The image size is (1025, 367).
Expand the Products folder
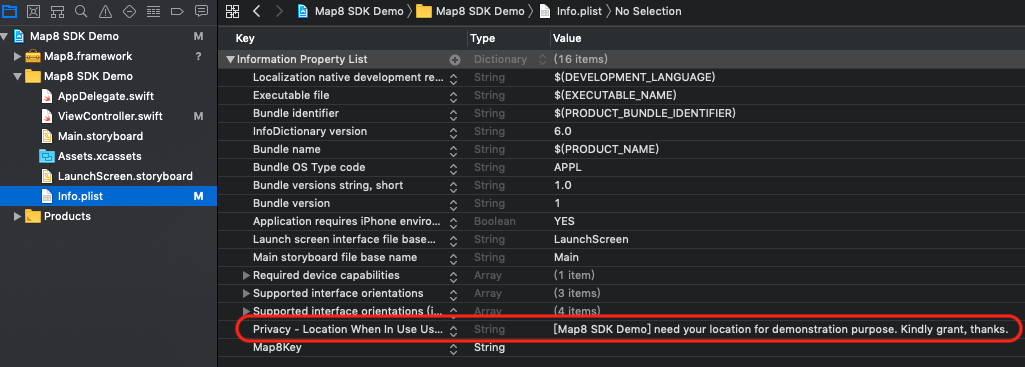coord(18,217)
